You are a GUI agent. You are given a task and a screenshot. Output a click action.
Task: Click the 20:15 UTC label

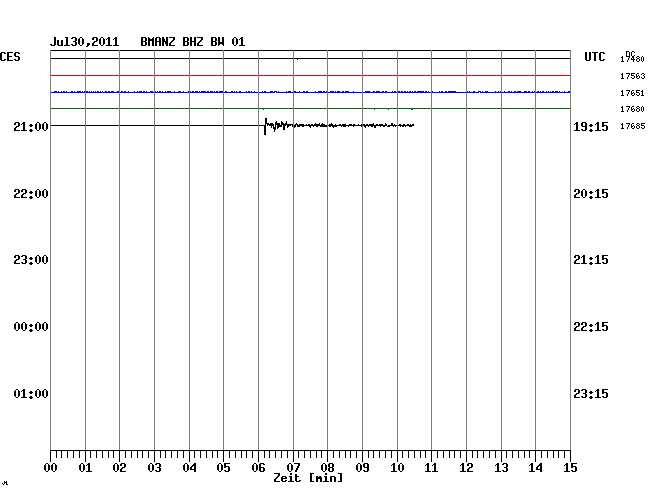point(591,194)
